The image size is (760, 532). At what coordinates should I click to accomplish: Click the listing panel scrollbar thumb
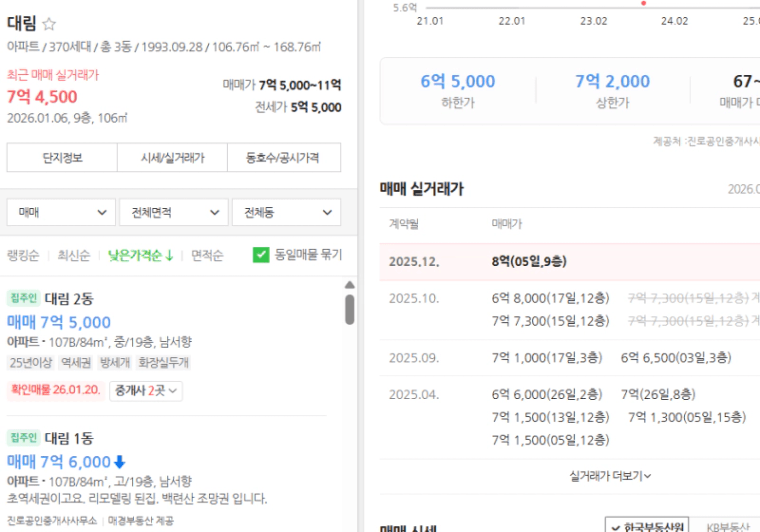[x=350, y=309]
